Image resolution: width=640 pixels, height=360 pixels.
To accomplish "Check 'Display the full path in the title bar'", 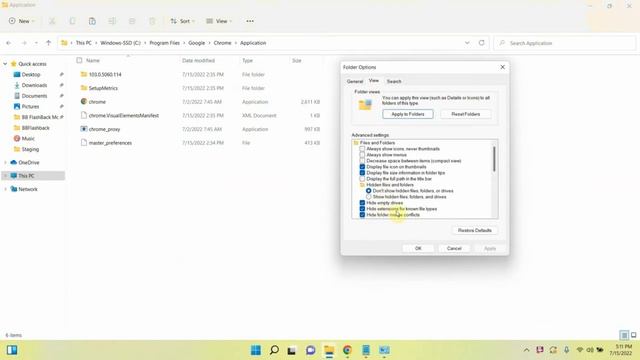I will (x=362, y=179).
